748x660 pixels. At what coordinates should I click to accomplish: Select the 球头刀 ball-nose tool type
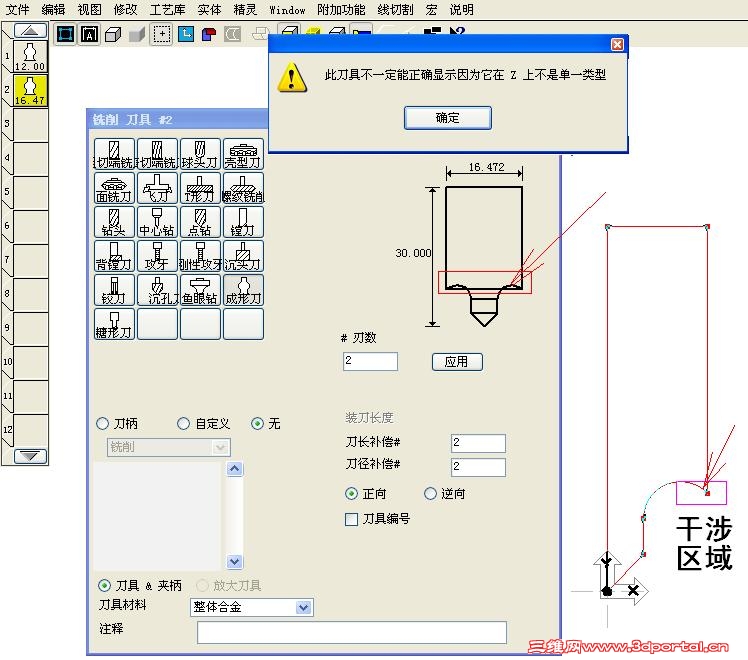[x=200, y=154]
